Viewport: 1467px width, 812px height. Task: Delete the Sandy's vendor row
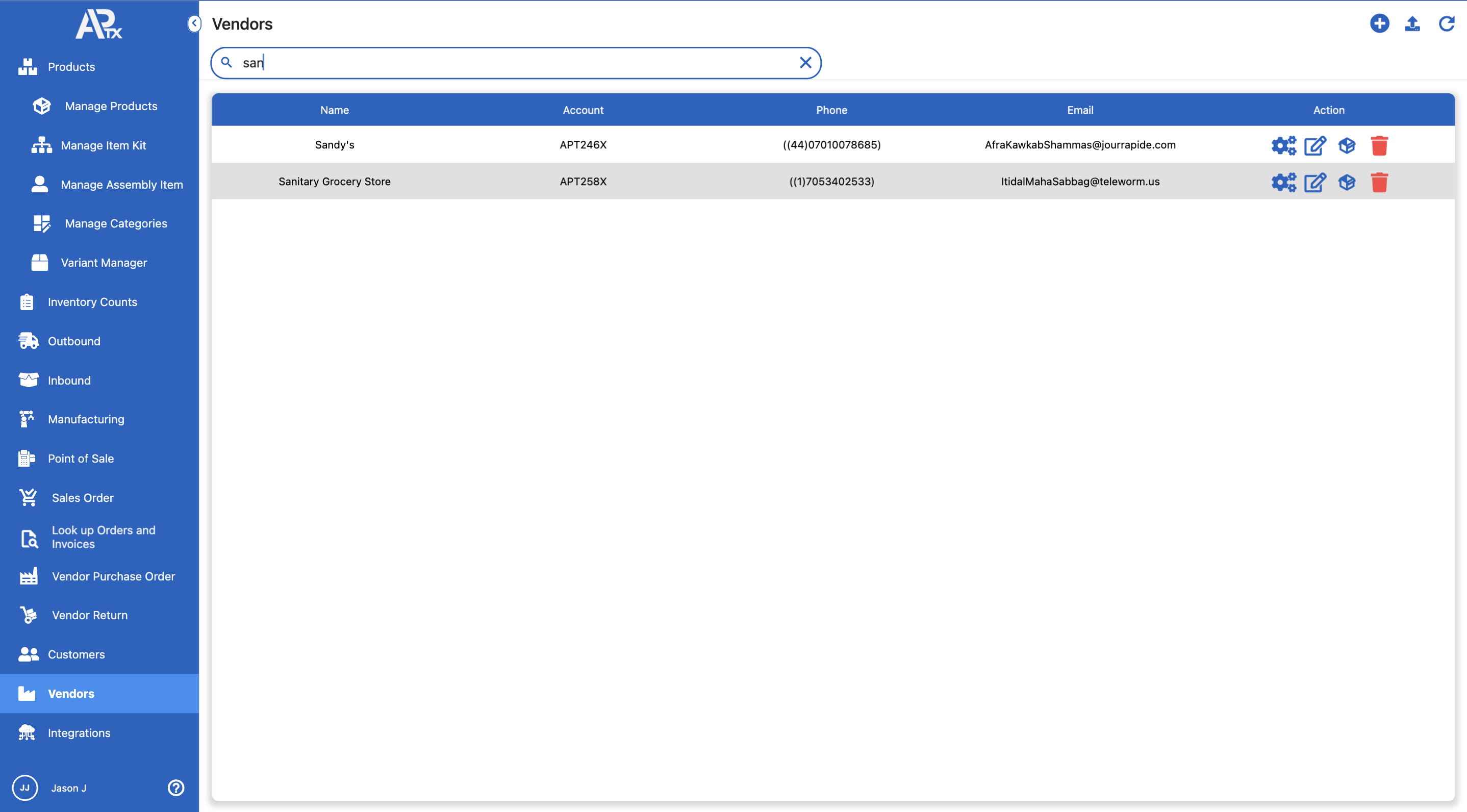click(1379, 145)
